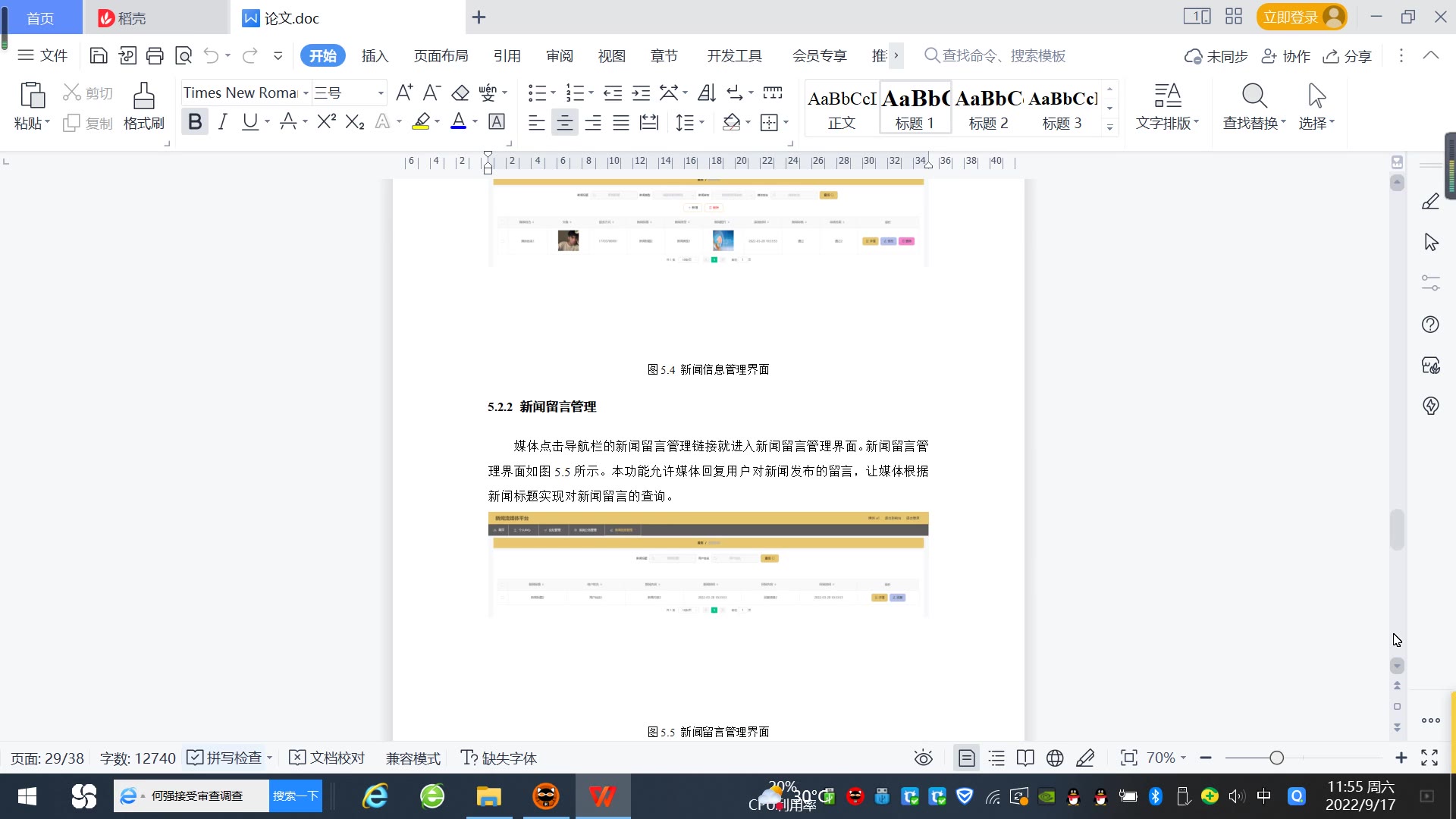Apply the 标题 2 heading style
Viewport: 1456px width, 819px height.
[988, 108]
